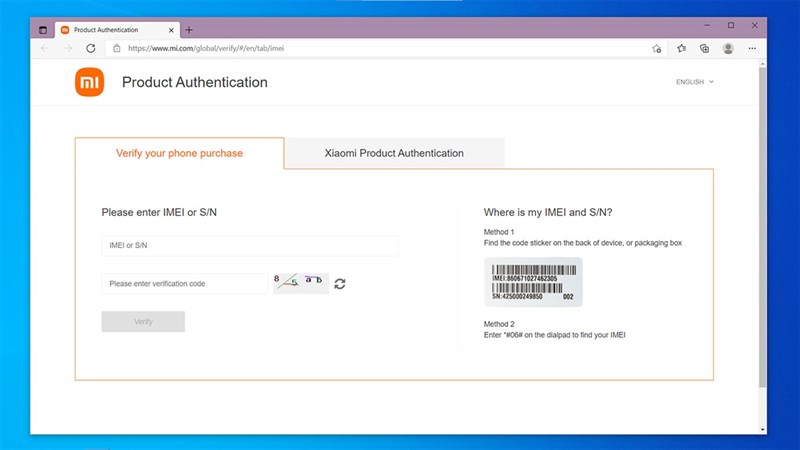This screenshot has width=800, height=450.
Task: Open the browser Settings and more menu
Action: pyautogui.click(x=752, y=48)
